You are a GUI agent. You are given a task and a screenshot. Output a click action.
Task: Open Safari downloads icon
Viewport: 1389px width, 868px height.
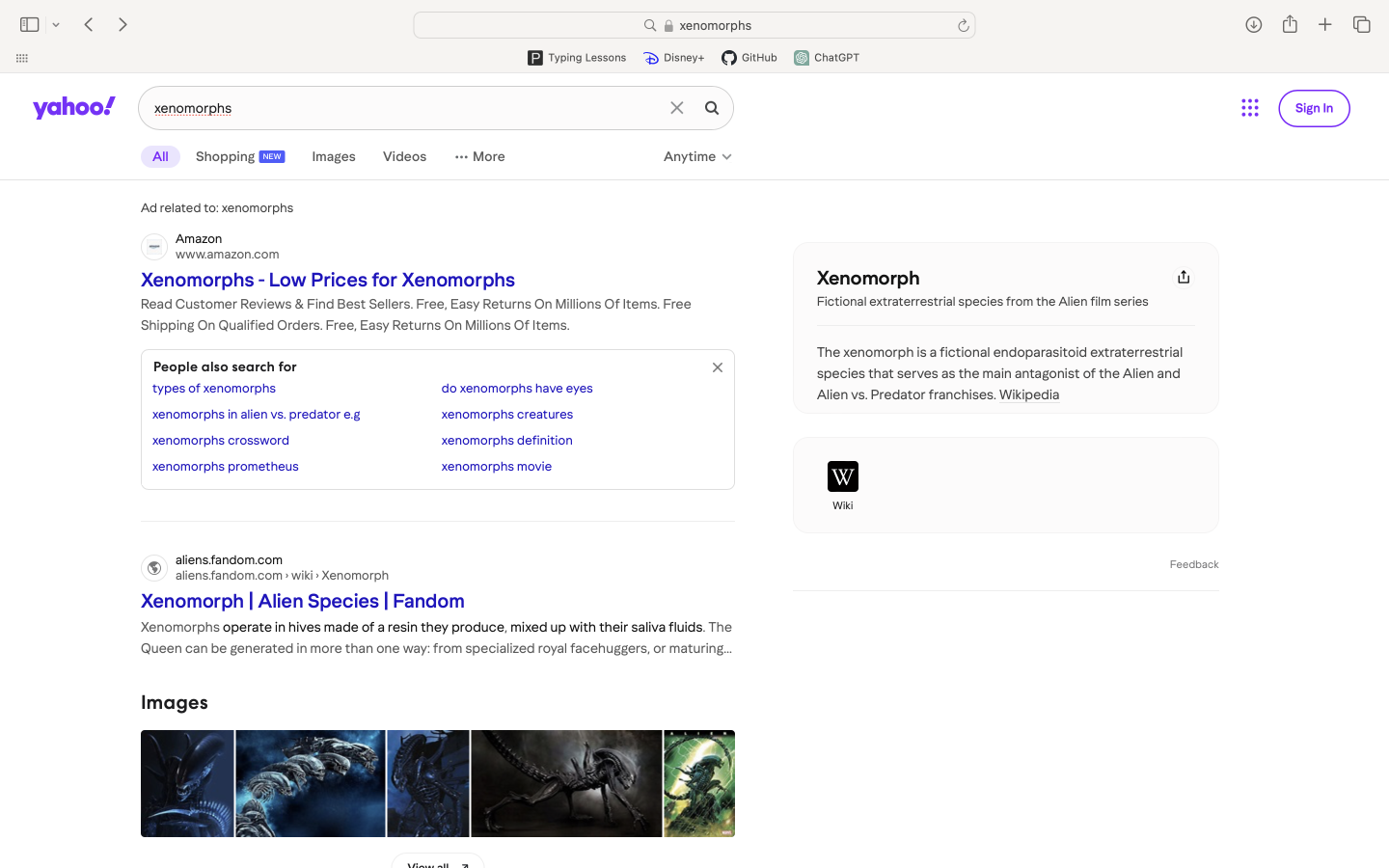[1254, 25]
